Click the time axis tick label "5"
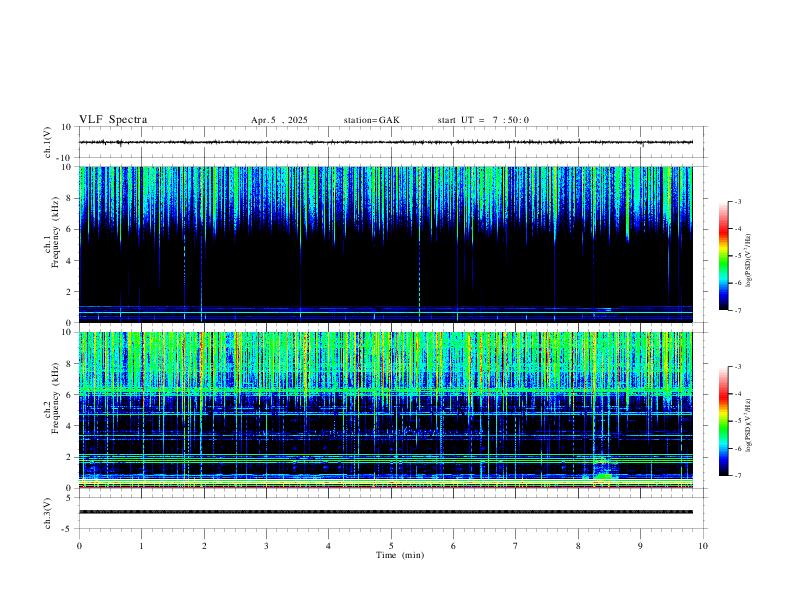Viewport: 792px width, 612px height. point(391,546)
